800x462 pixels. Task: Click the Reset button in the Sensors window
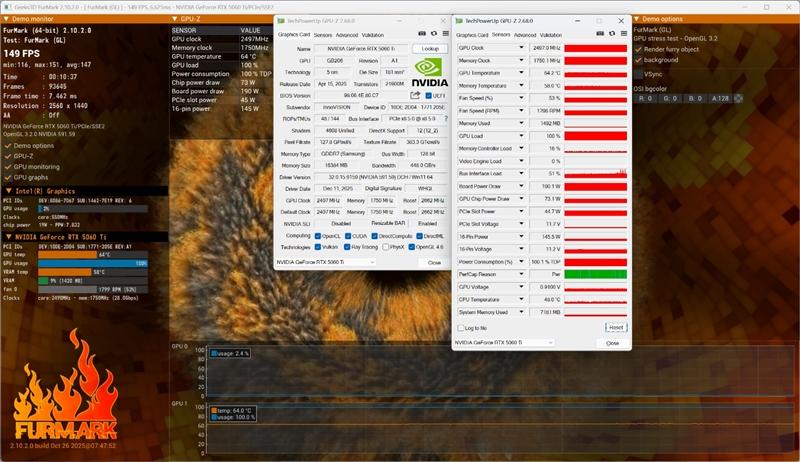(x=616, y=327)
